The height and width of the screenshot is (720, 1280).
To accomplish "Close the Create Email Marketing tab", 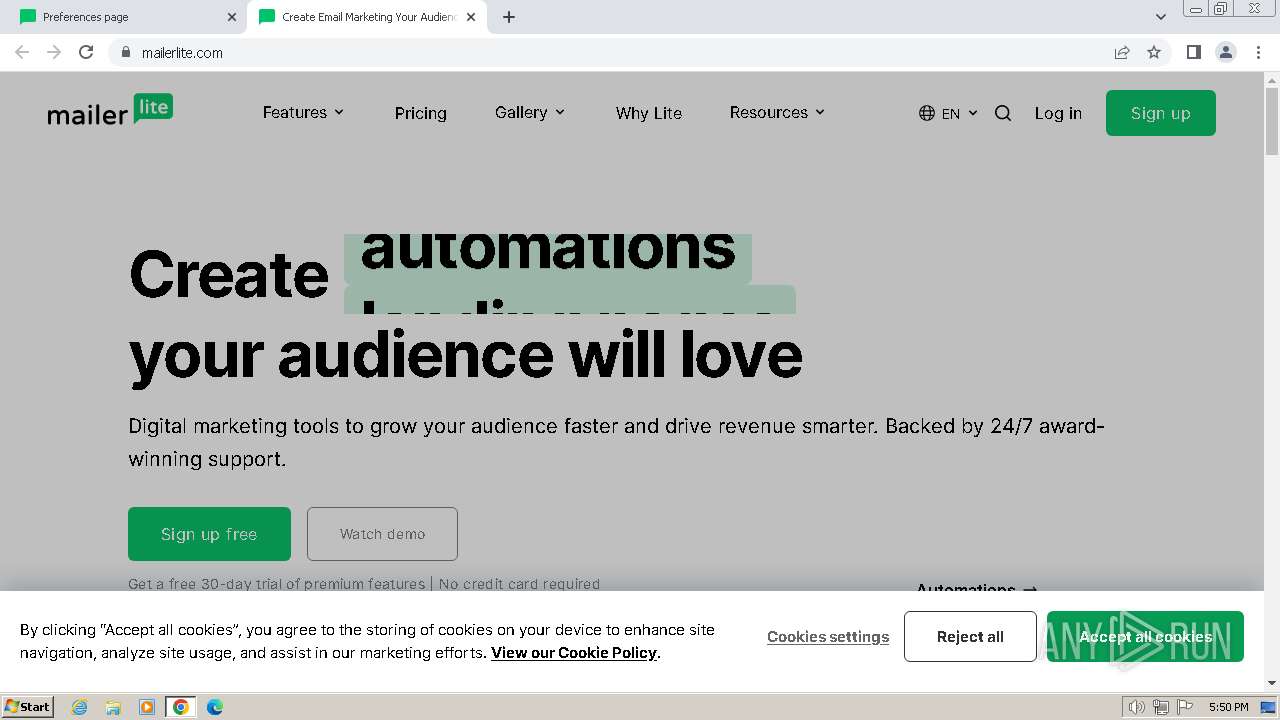I will (471, 17).
